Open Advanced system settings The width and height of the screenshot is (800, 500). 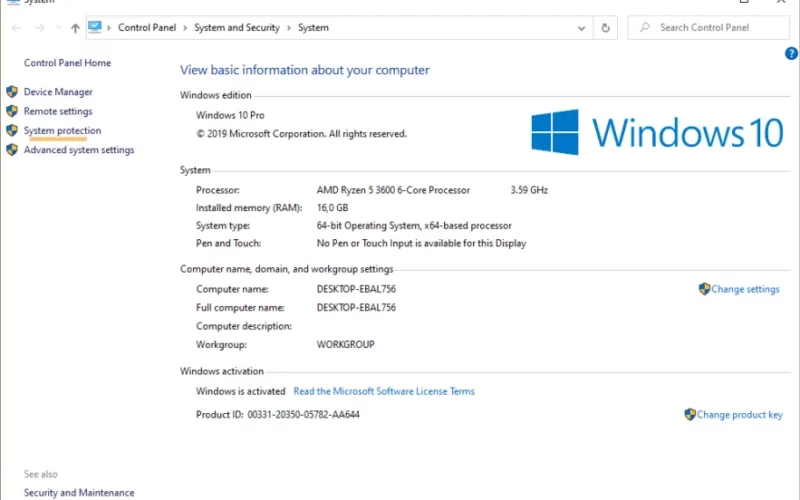(79, 150)
